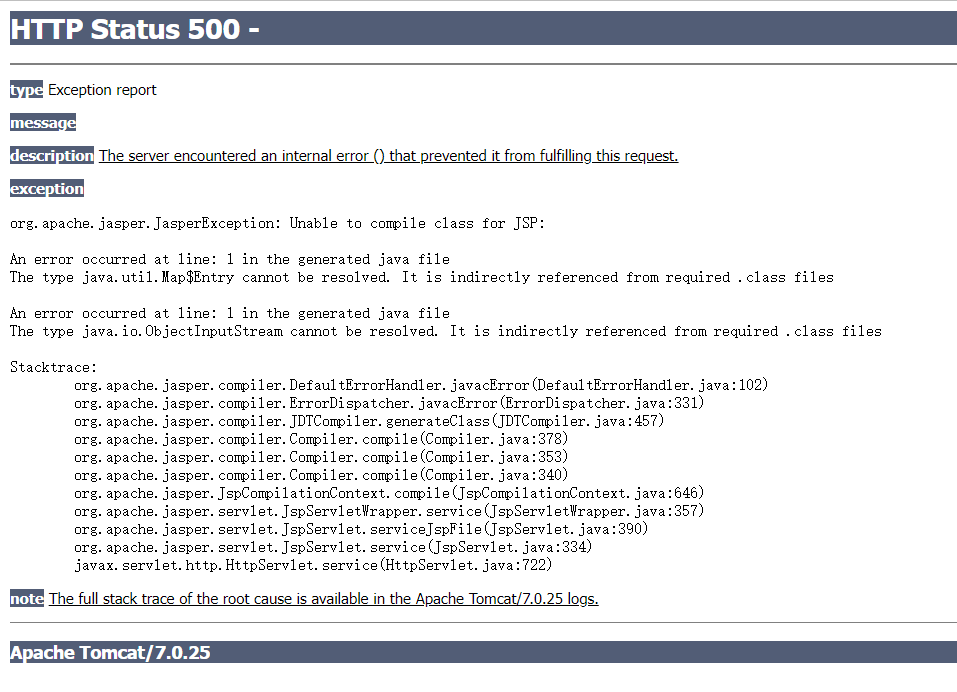Click the 'JasperException: Unable to compile class' line
Image resolution: width=957 pixels, height=692 pixels.
coord(277,223)
